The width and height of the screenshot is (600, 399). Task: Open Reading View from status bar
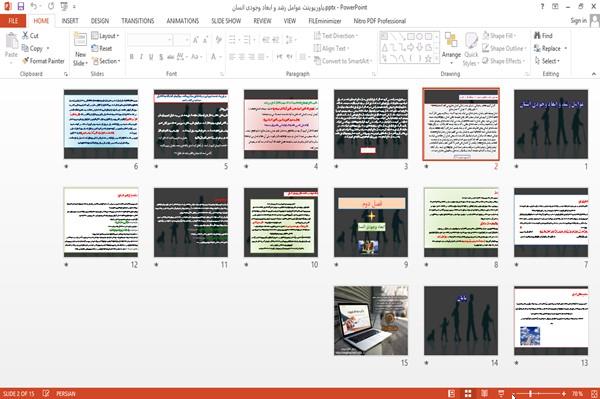[x=484, y=393]
